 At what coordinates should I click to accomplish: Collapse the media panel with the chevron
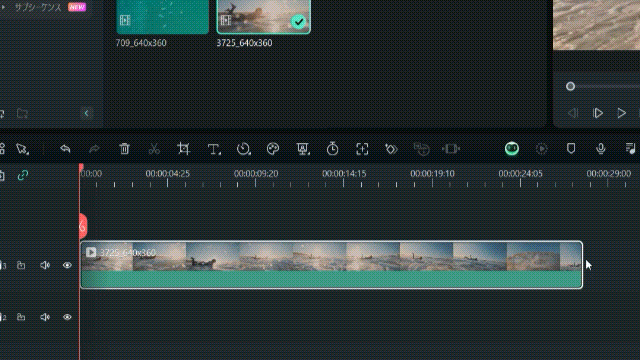coord(86,113)
